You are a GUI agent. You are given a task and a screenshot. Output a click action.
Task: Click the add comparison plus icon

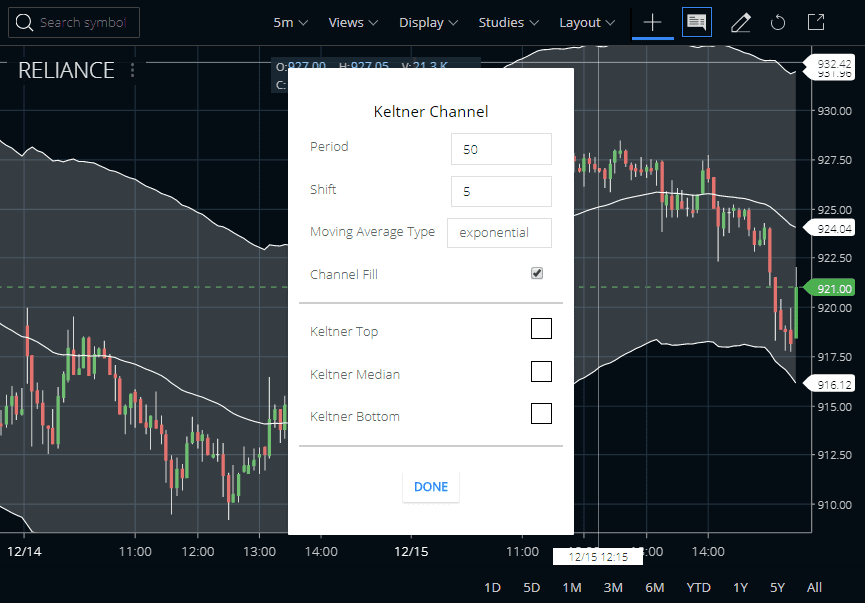(x=652, y=22)
